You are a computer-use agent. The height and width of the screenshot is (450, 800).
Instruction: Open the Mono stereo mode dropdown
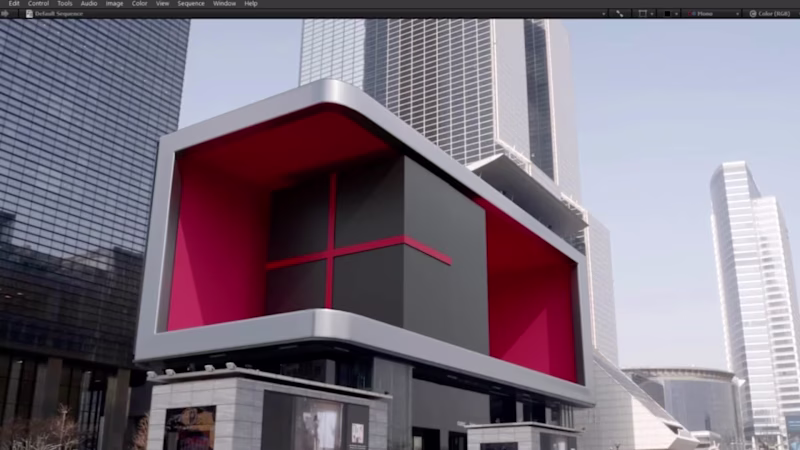(714, 14)
